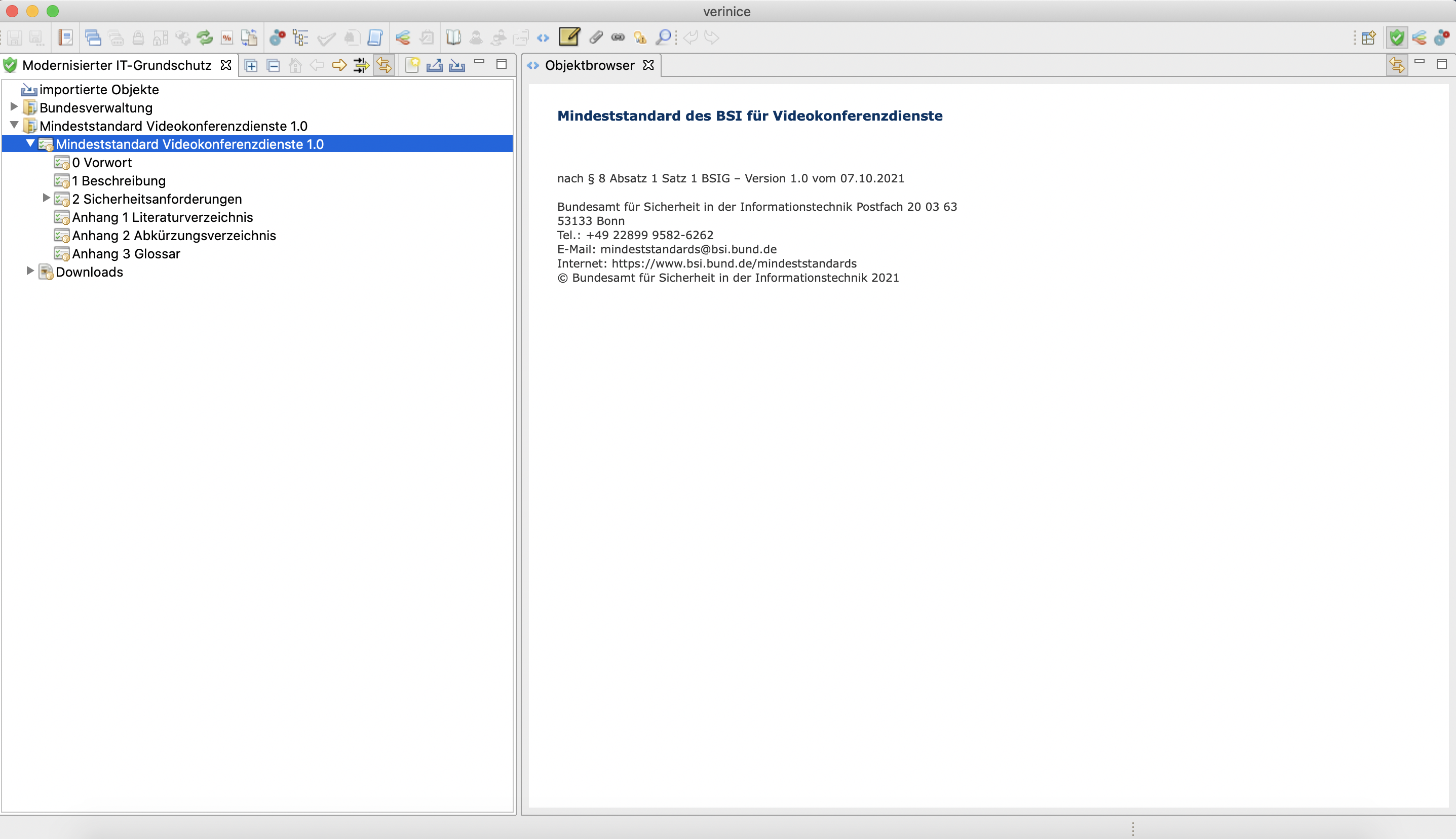This screenshot has width=1456, height=839.
Task: Select Anhang 1 Literaturverzeichnis item
Action: point(163,218)
